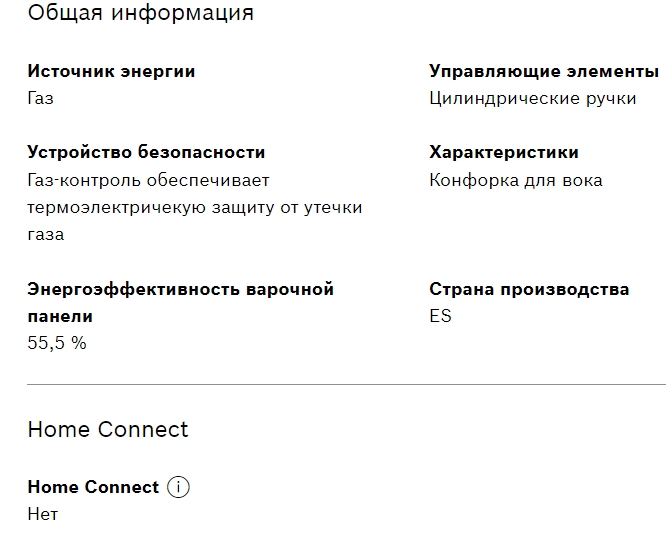Select the 'Энергоэффективность варочной панели' label
The width and height of the screenshot is (666, 534).
180,289
